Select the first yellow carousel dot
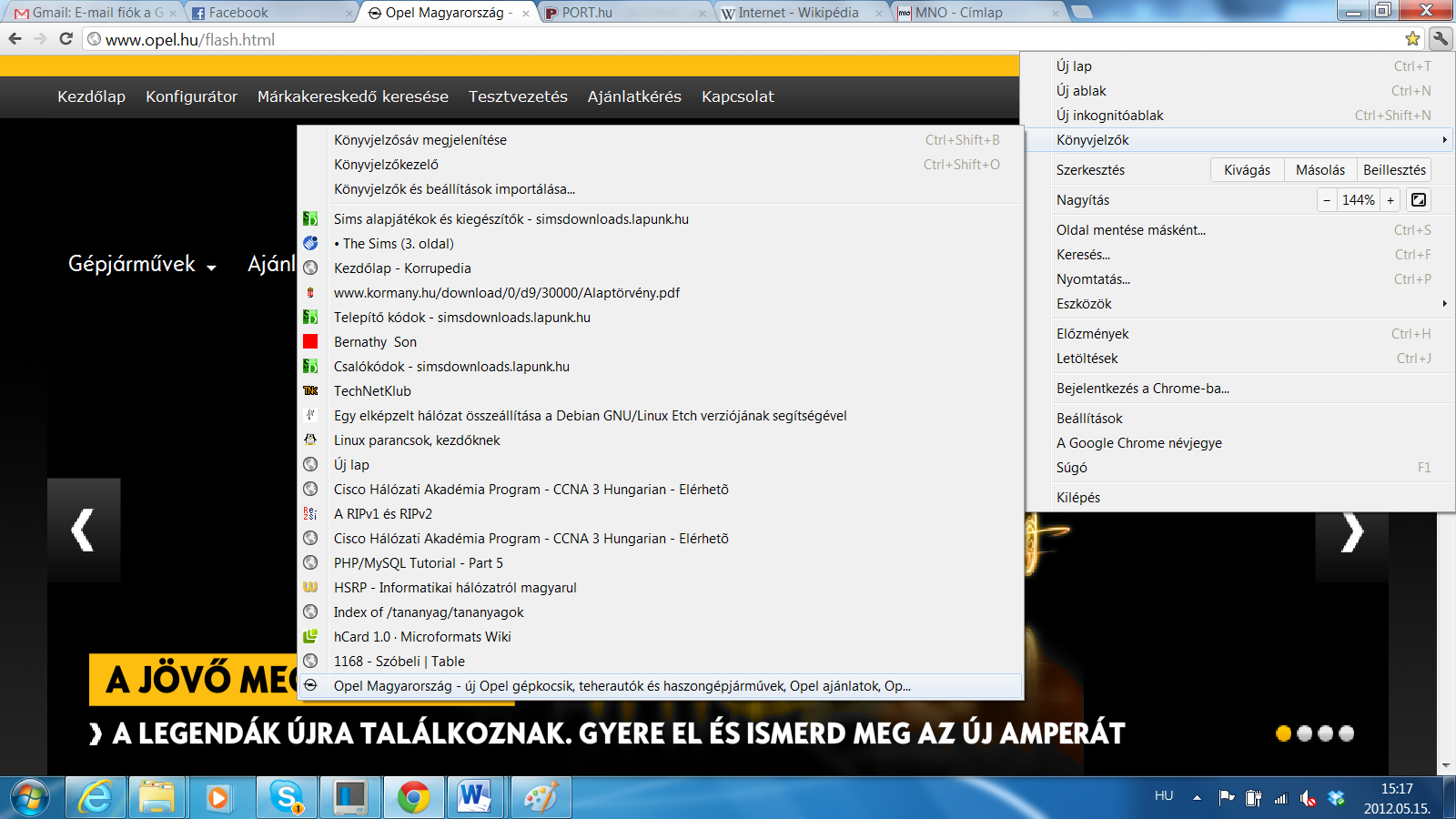1456x819 pixels. pos(1283,733)
